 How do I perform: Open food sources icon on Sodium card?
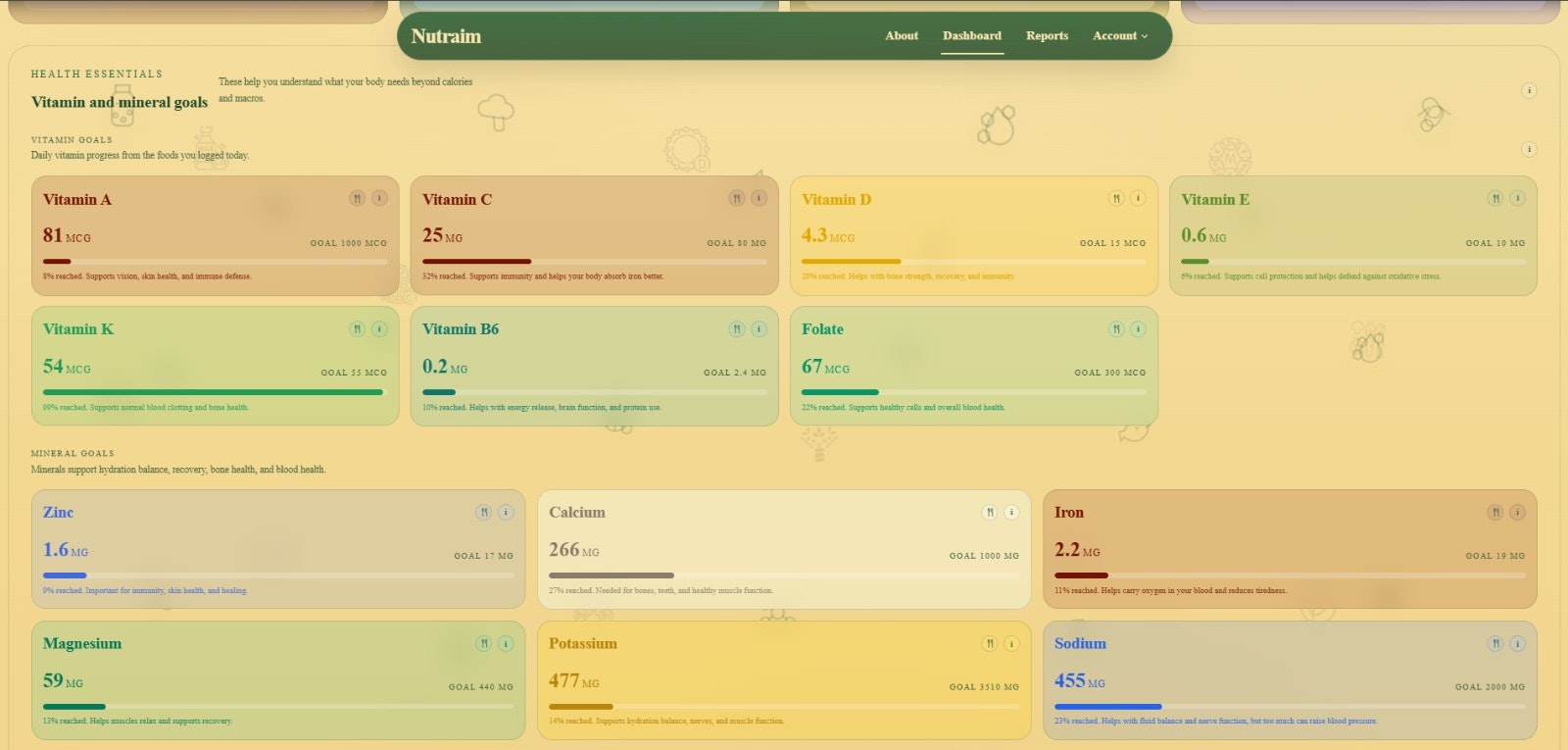click(1495, 643)
